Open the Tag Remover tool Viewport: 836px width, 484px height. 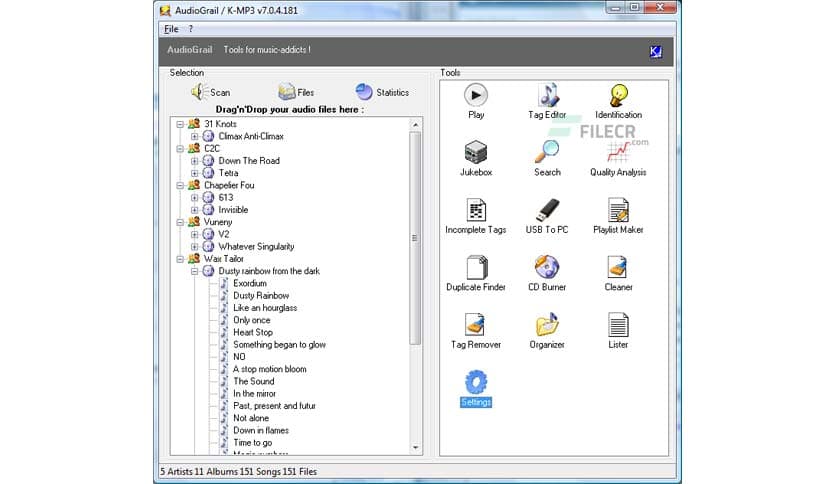click(x=476, y=331)
